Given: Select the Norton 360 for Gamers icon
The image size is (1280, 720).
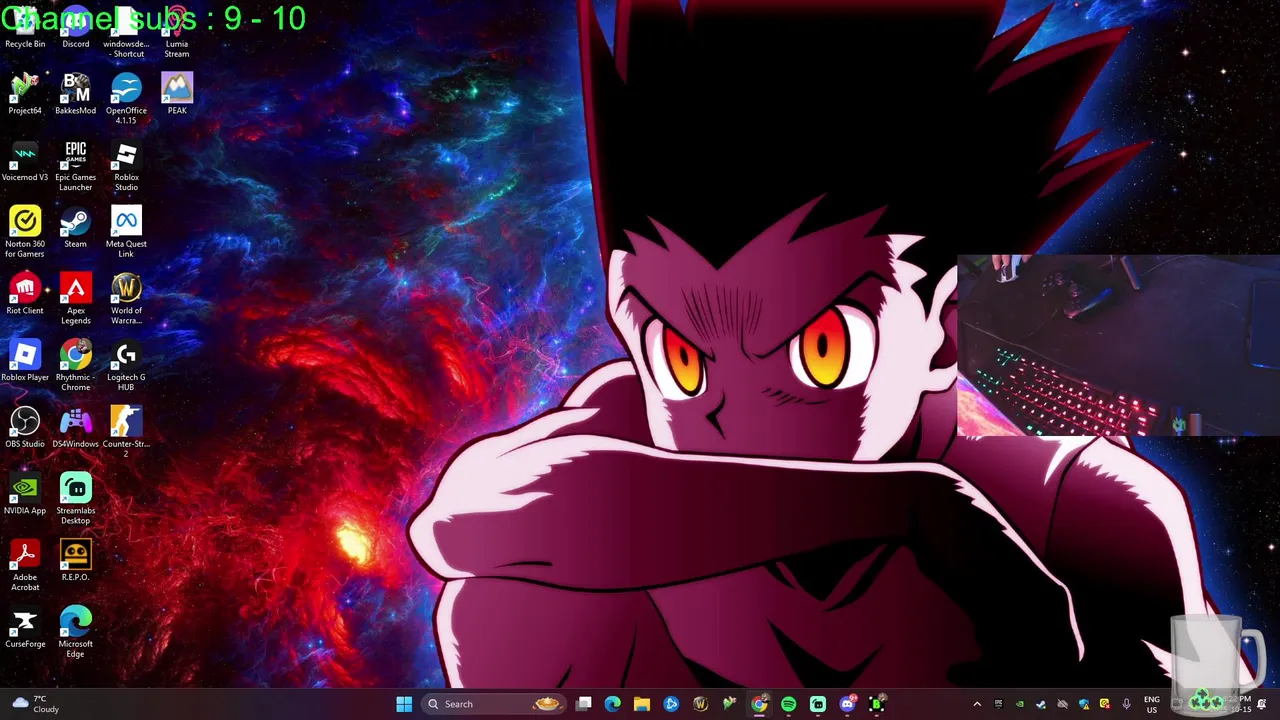Looking at the screenshot, I should click(25, 232).
